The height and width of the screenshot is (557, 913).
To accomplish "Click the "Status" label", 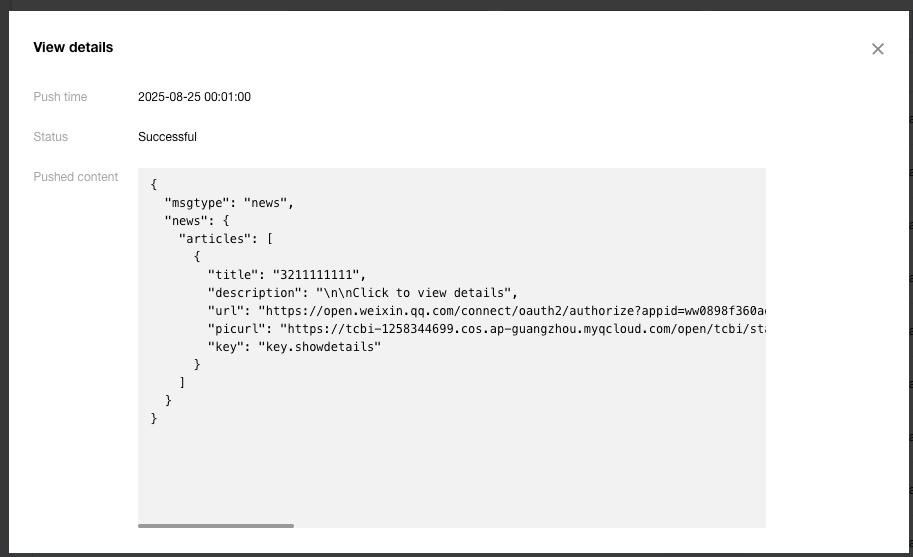I will [x=51, y=137].
